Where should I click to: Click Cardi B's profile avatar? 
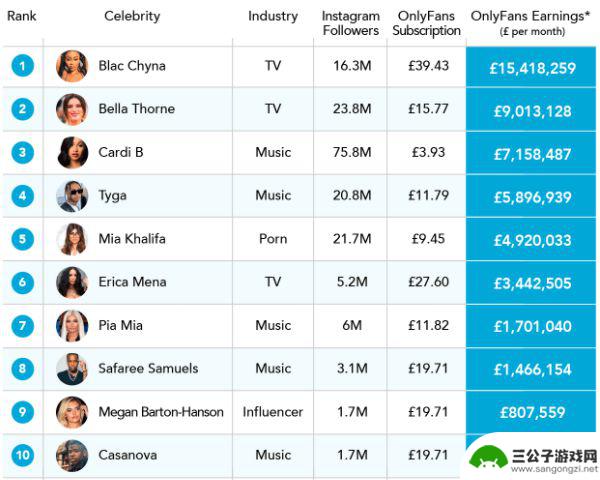(x=72, y=152)
